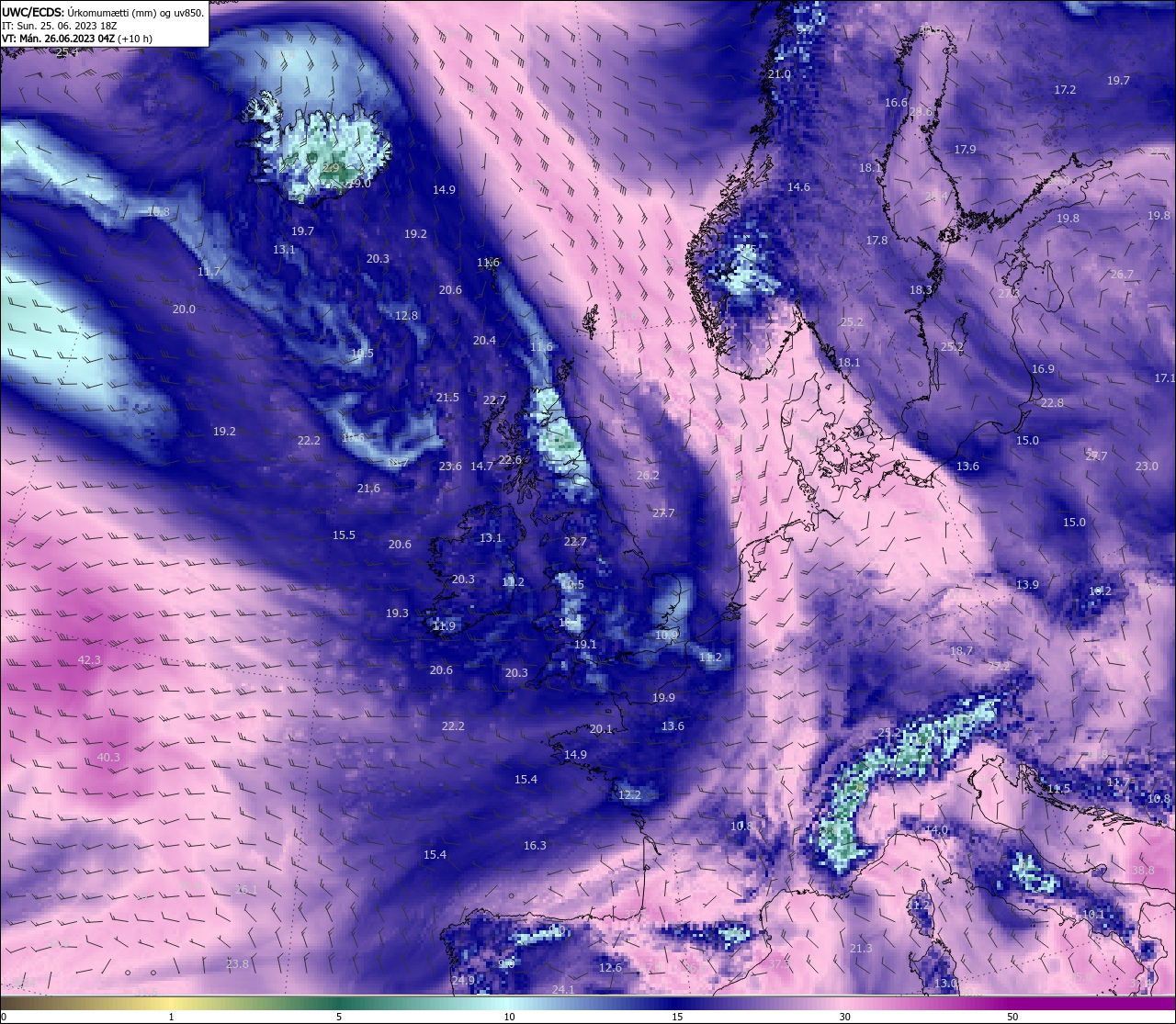Click the 15 mark on the color scale
Image resolution: width=1176 pixels, height=1024 pixels.
coord(677,1017)
